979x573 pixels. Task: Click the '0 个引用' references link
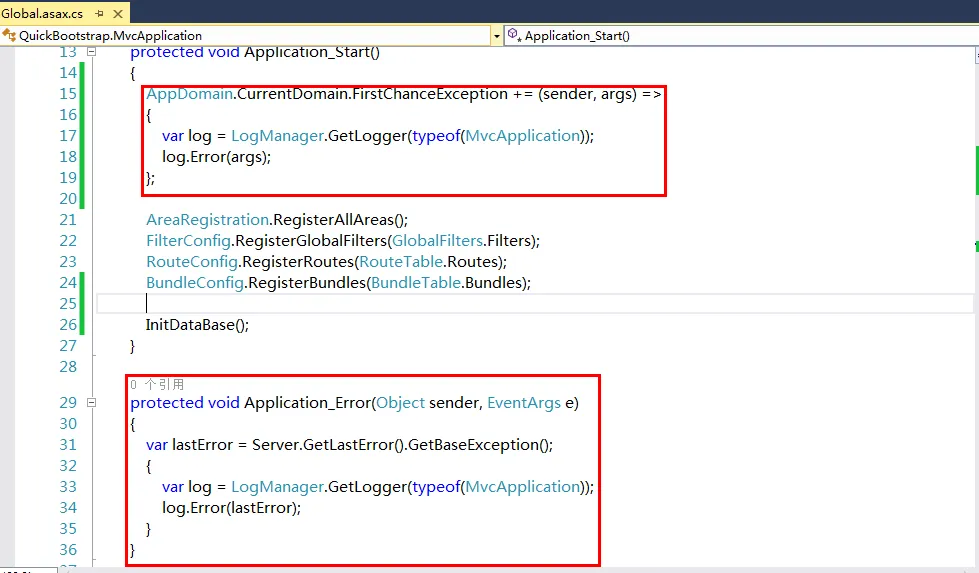coord(157,384)
